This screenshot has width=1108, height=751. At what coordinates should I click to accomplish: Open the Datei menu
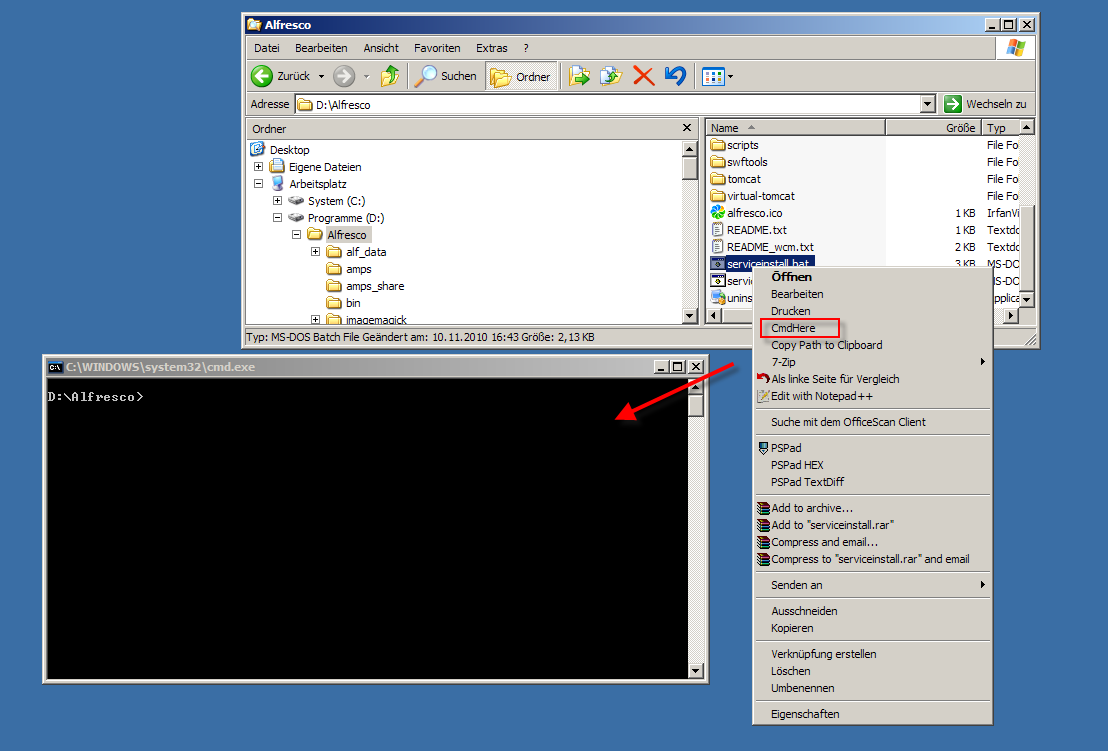(x=266, y=48)
